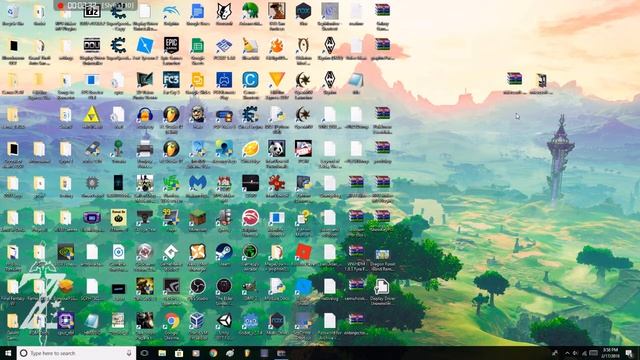Launch the red Roblox Player icon
The width and height of the screenshot is (640, 360).
coord(303,252)
